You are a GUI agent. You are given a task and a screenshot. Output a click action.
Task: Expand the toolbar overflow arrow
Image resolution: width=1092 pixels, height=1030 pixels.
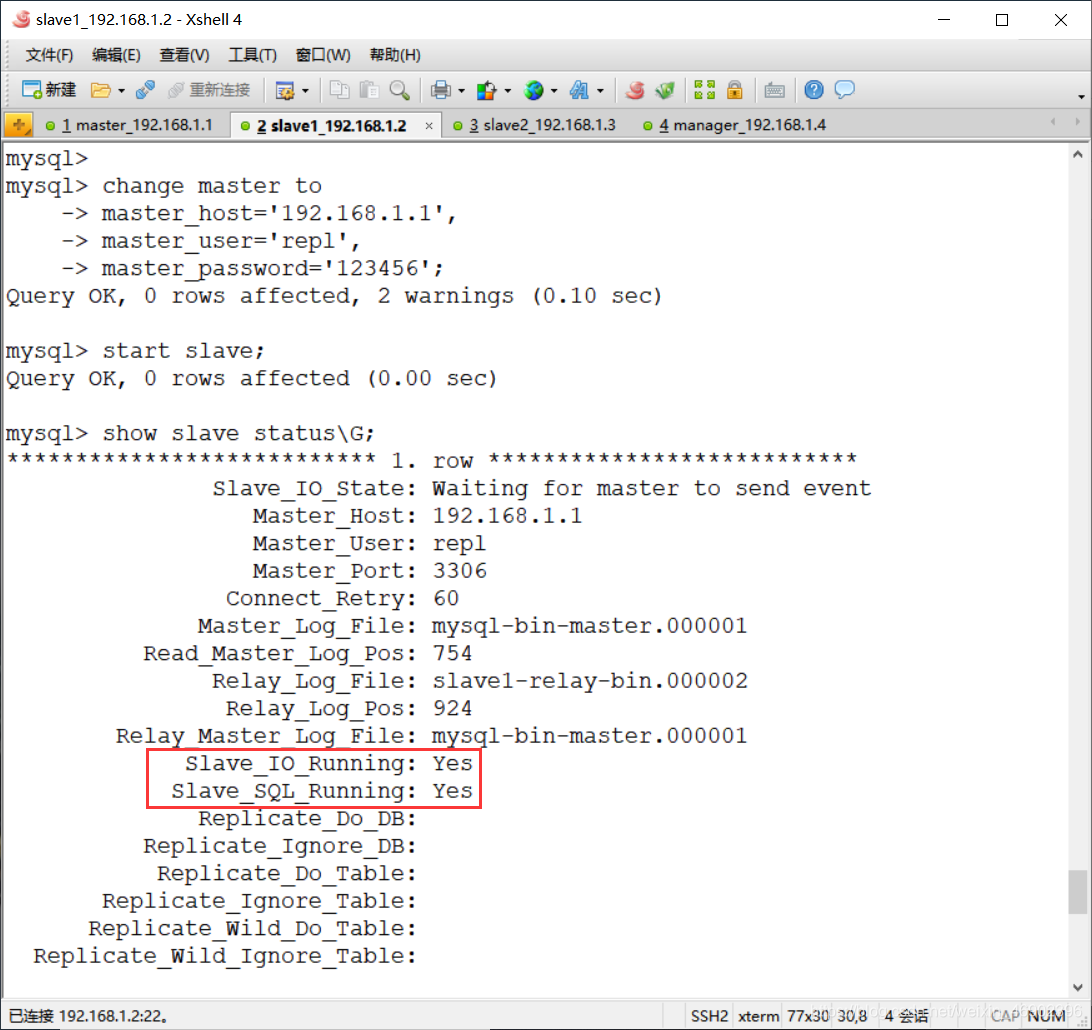point(1081,96)
